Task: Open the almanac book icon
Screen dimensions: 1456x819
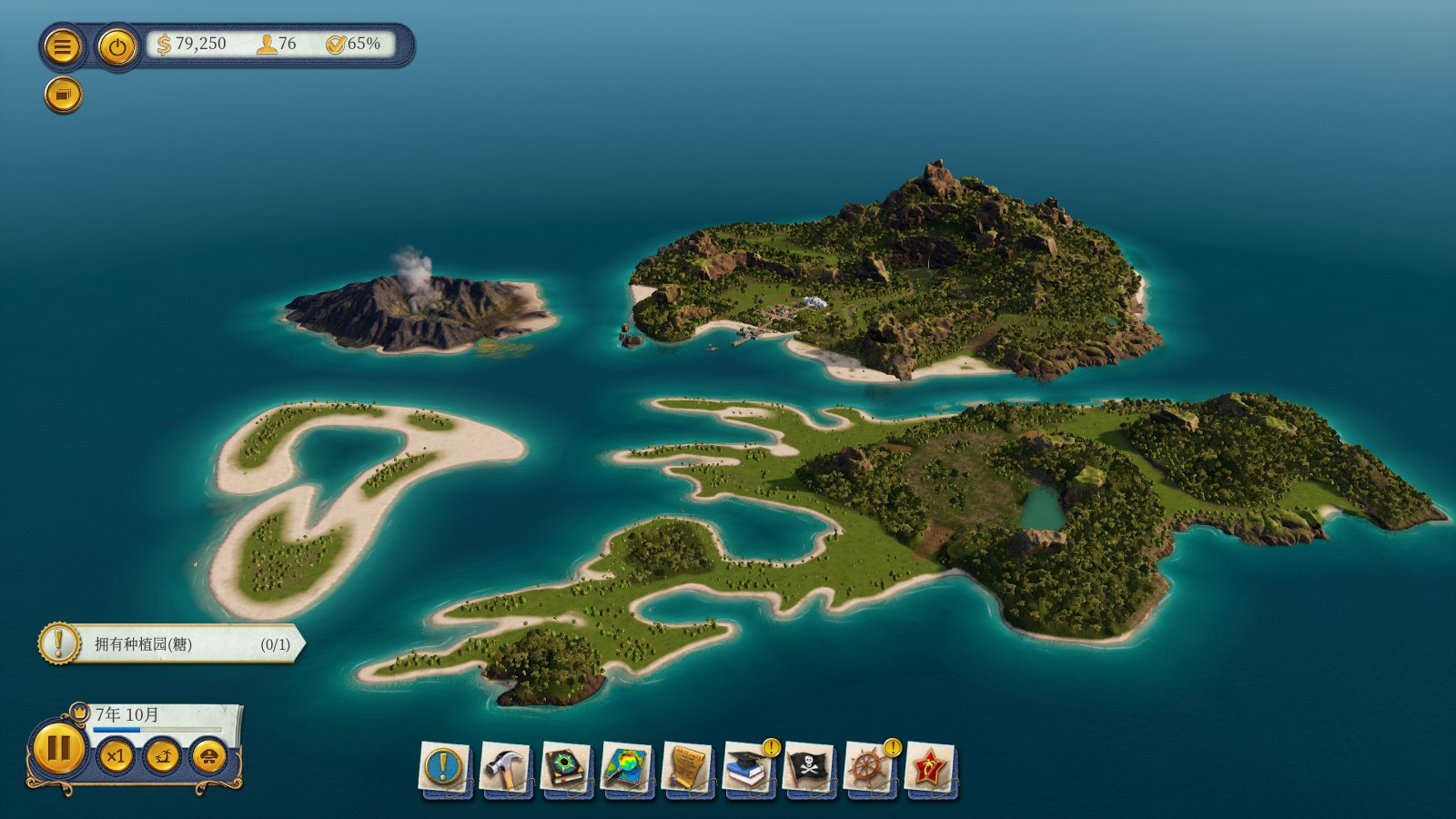Action: click(x=566, y=769)
